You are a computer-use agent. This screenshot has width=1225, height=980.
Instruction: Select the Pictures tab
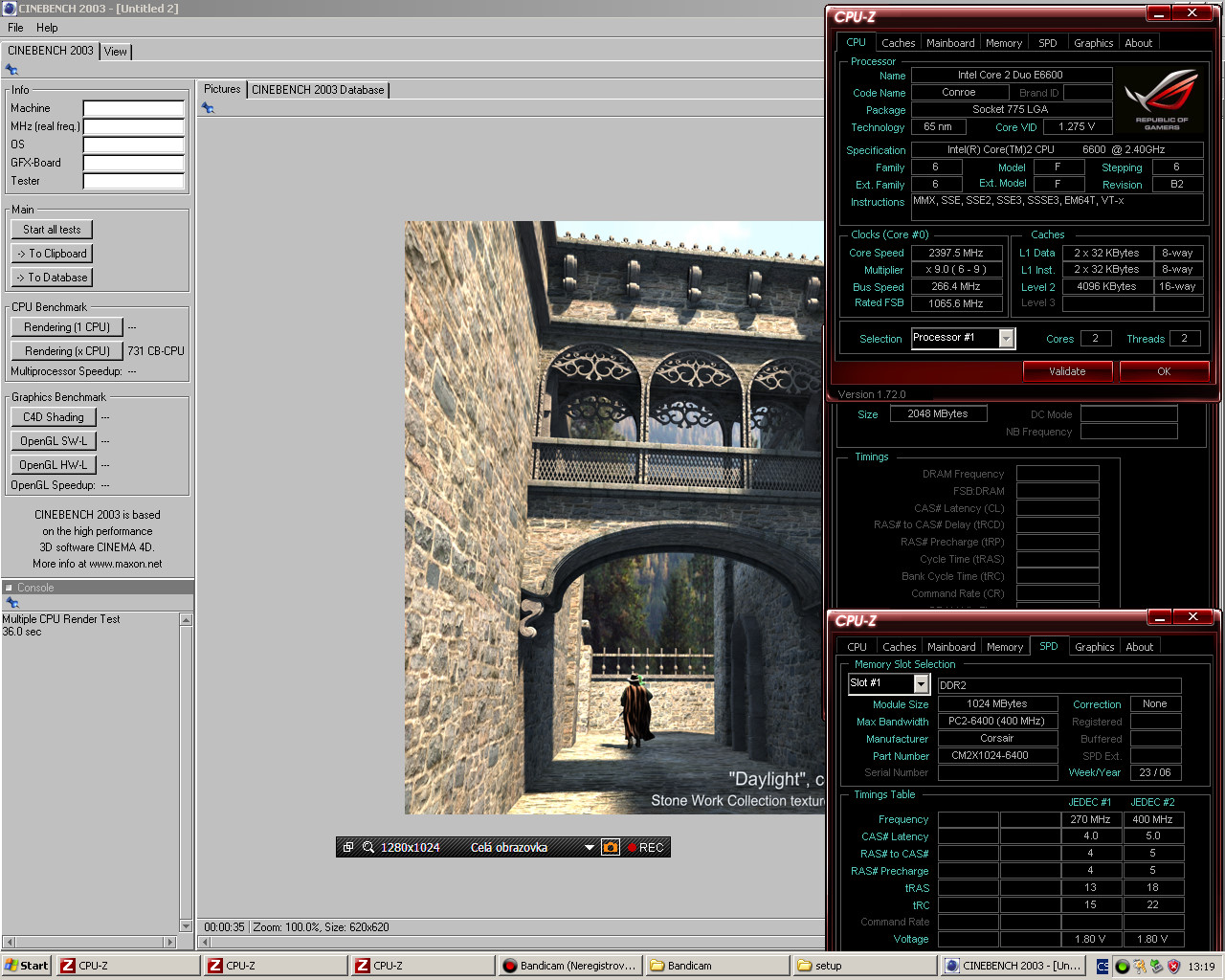coord(222,89)
